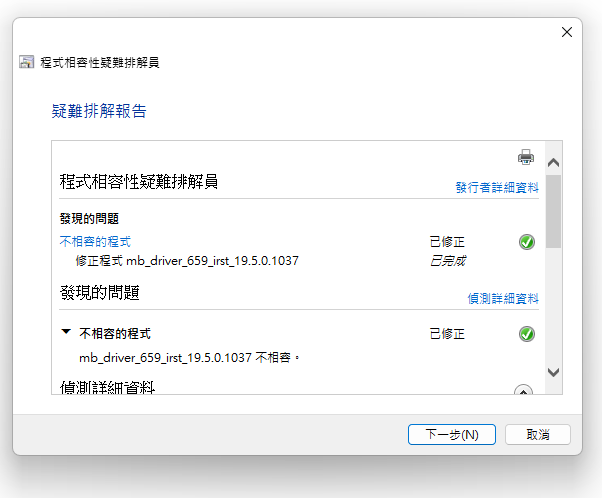Collapse the 偵測詳細資料 section with the round arrow
The width and height of the screenshot is (602, 498).
coord(523,390)
